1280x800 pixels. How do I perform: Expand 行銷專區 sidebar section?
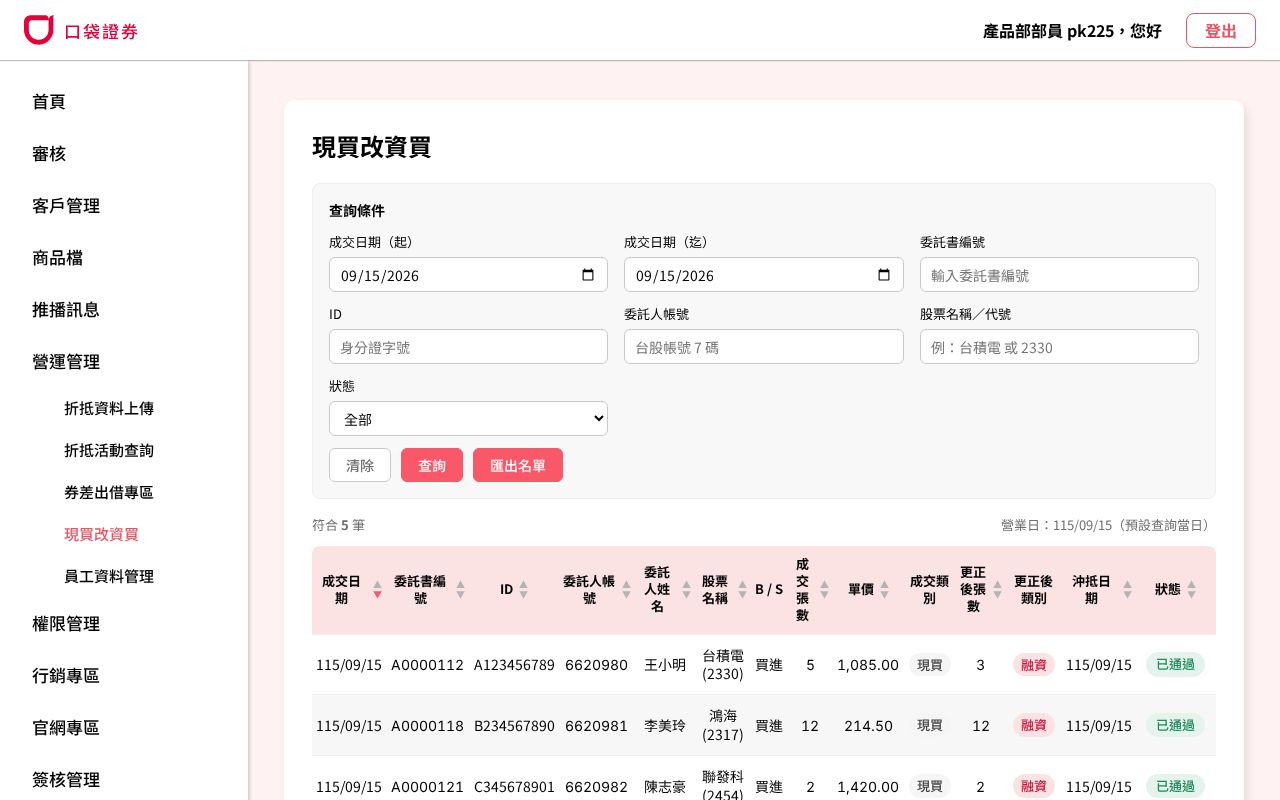pos(66,675)
